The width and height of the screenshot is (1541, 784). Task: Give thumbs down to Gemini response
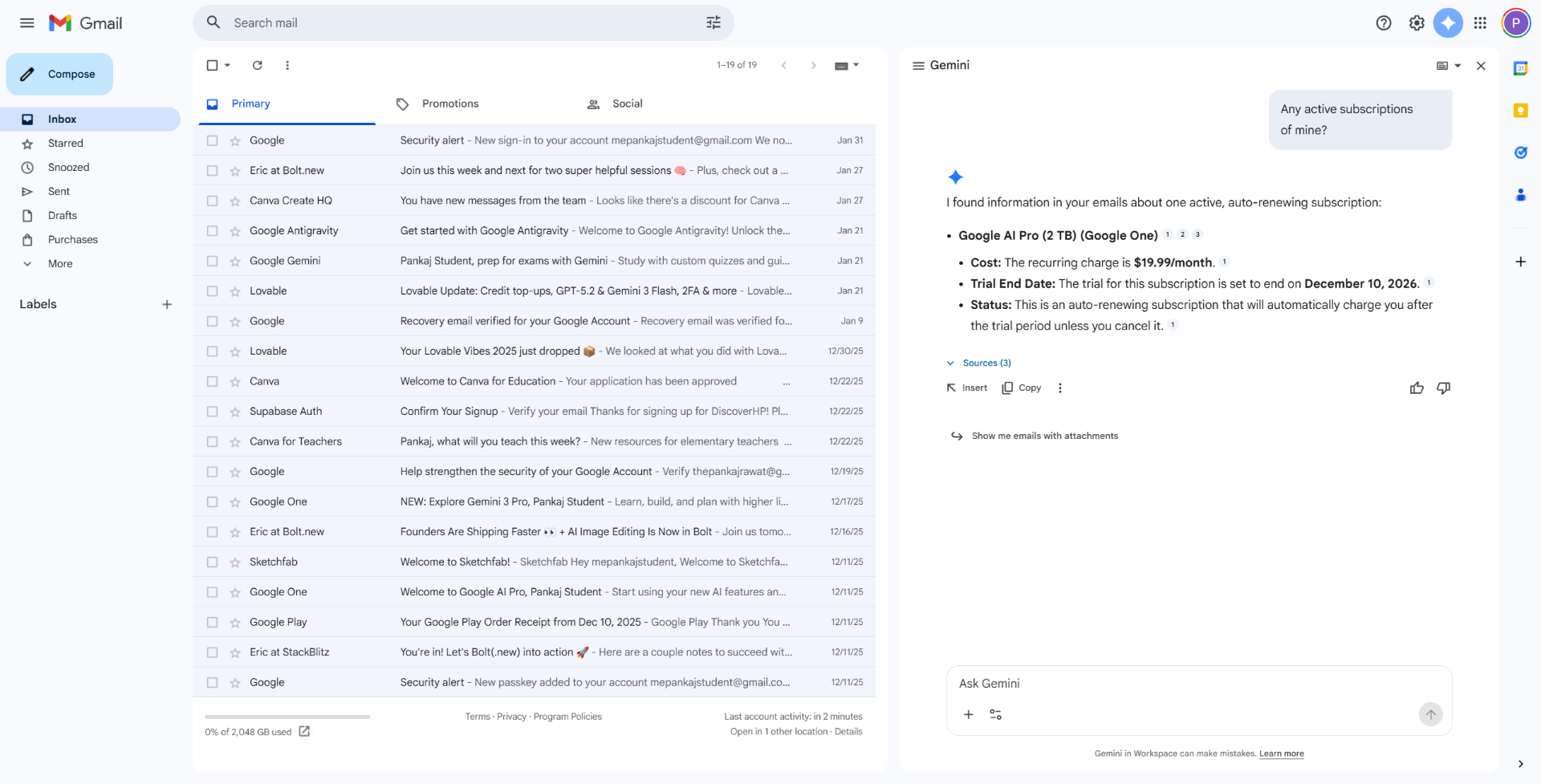coord(1443,388)
